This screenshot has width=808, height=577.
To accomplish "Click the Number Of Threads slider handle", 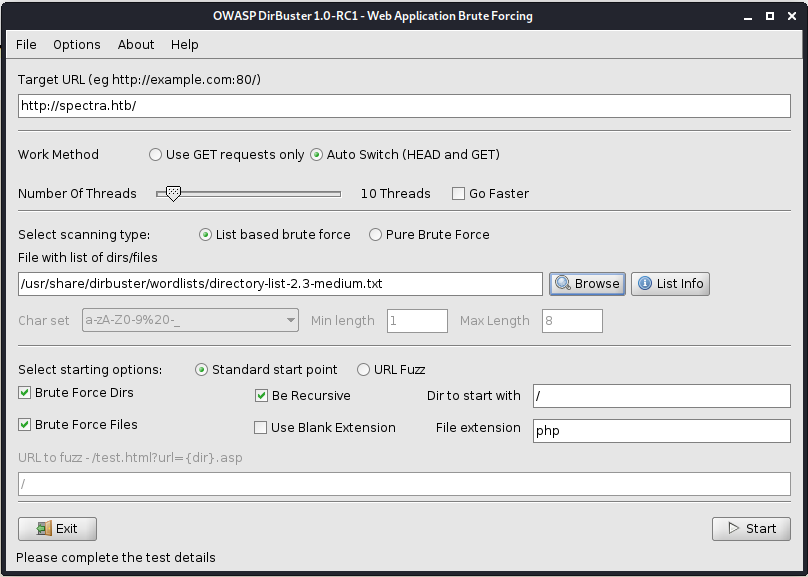I will 174,194.
